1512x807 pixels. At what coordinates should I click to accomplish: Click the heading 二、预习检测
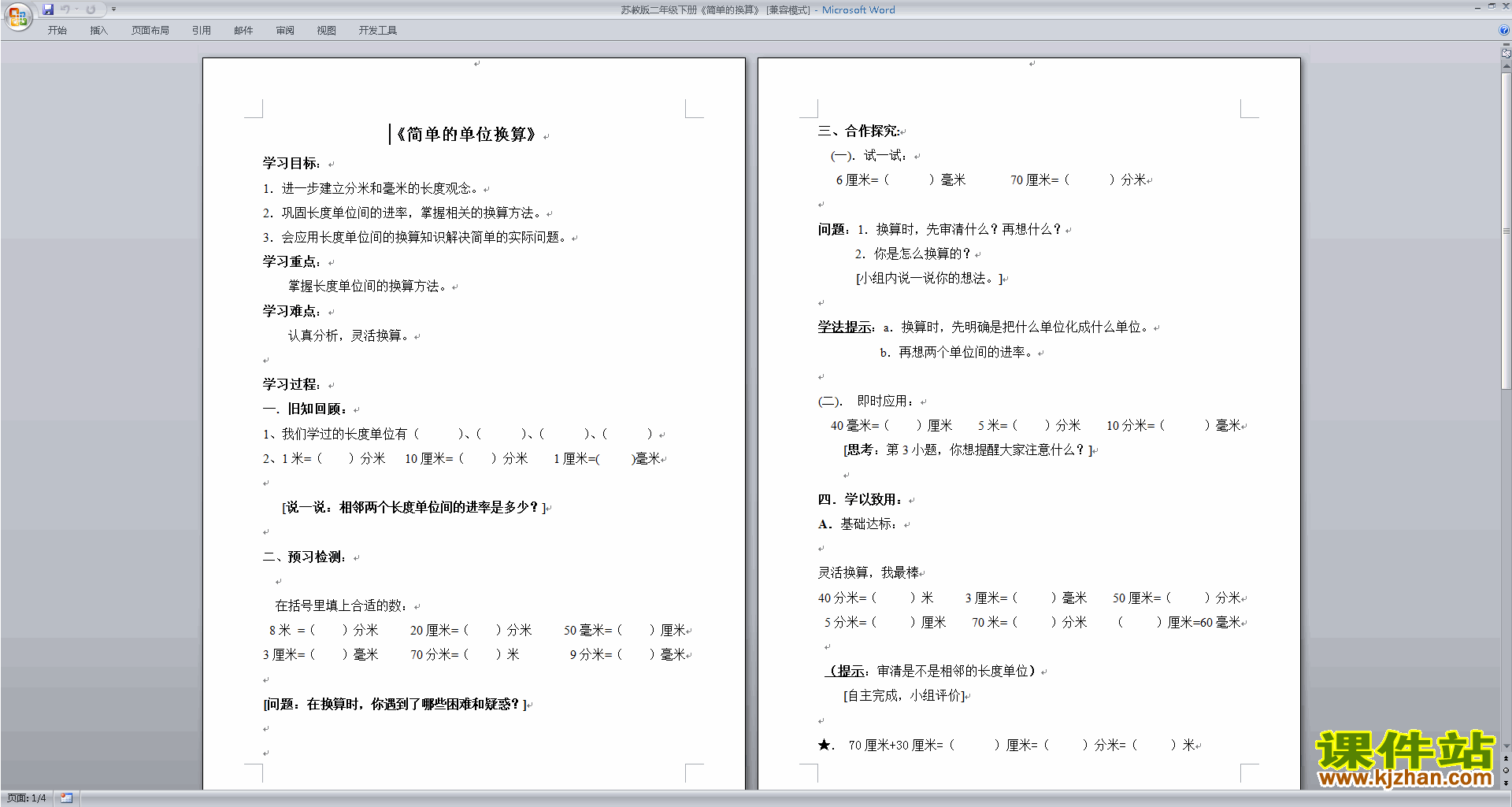click(306, 557)
